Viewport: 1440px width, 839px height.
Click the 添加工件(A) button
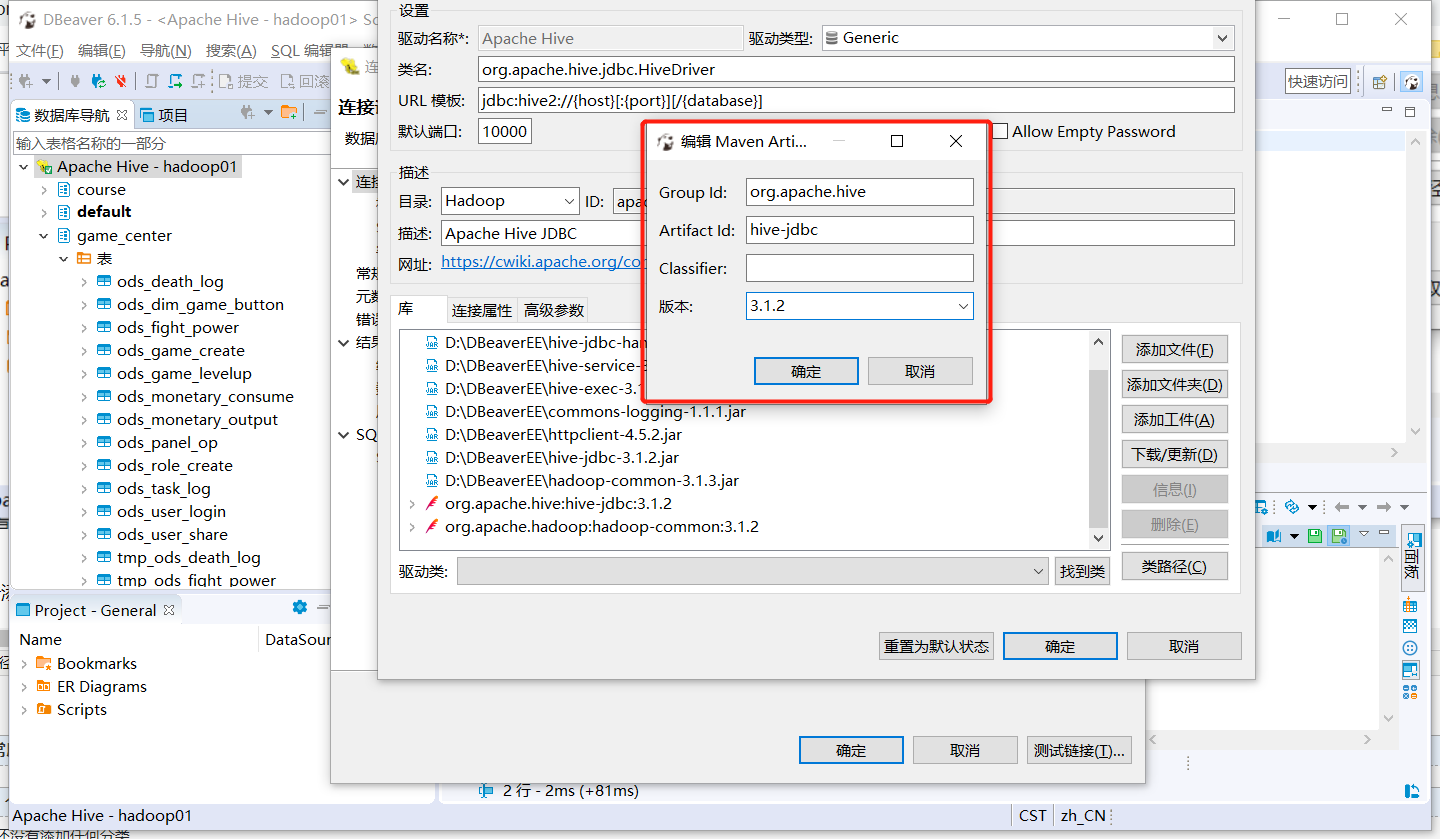click(x=1175, y=420)
